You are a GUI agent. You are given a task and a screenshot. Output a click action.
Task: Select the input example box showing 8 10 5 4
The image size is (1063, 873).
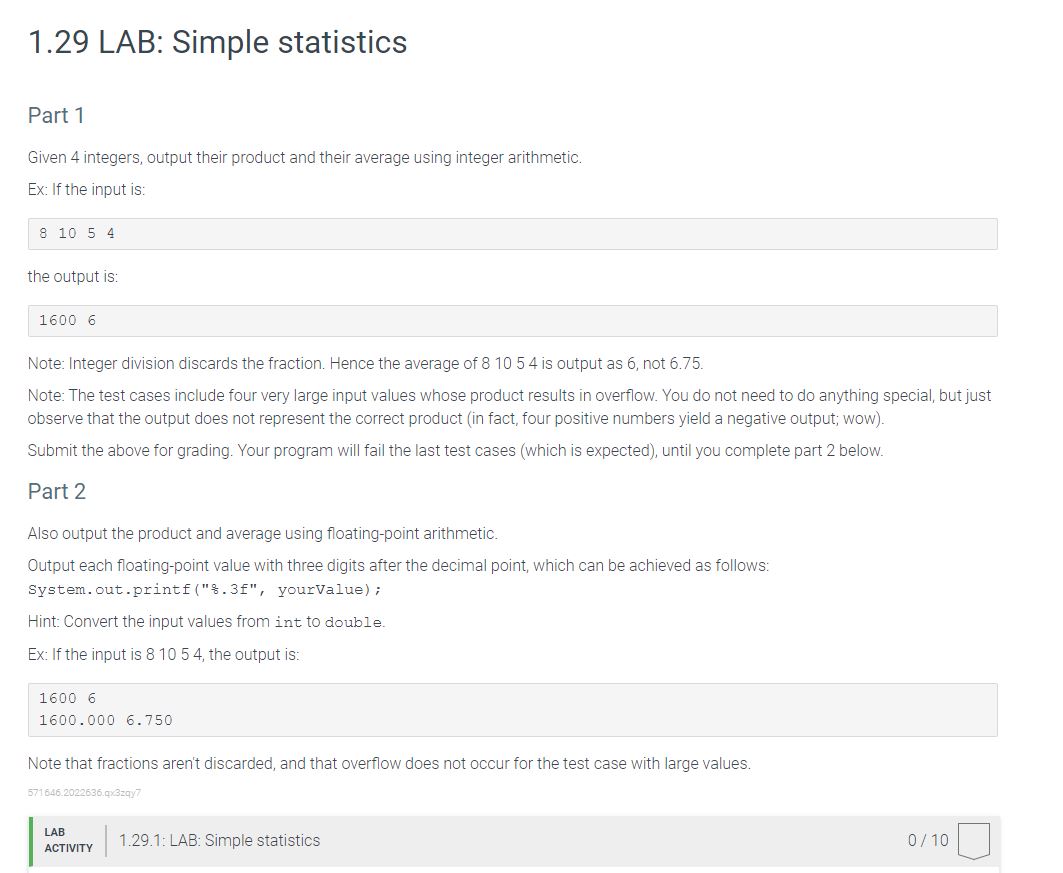[x=512, y=233]
